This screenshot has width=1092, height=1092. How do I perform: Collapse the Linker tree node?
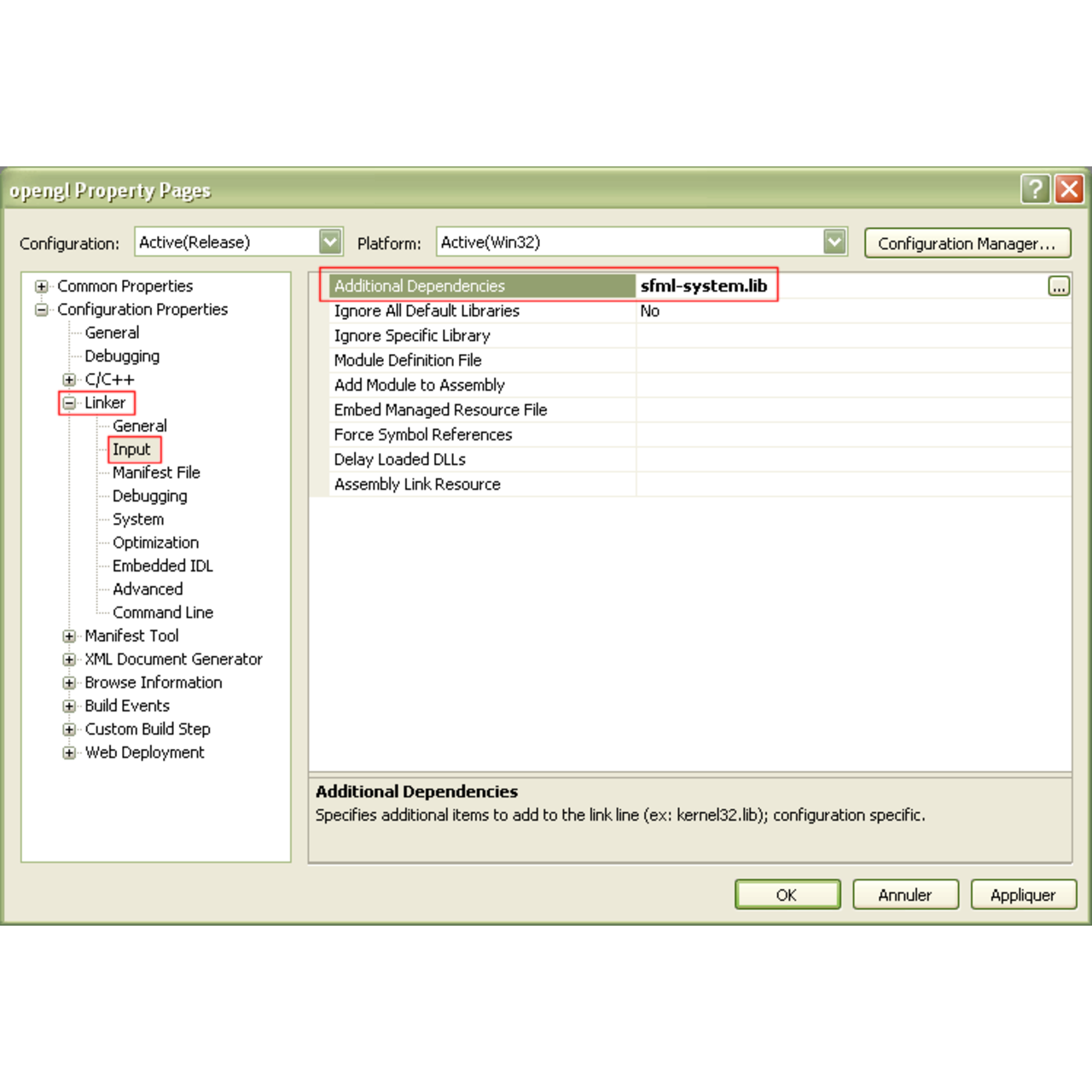coord(69,403)
